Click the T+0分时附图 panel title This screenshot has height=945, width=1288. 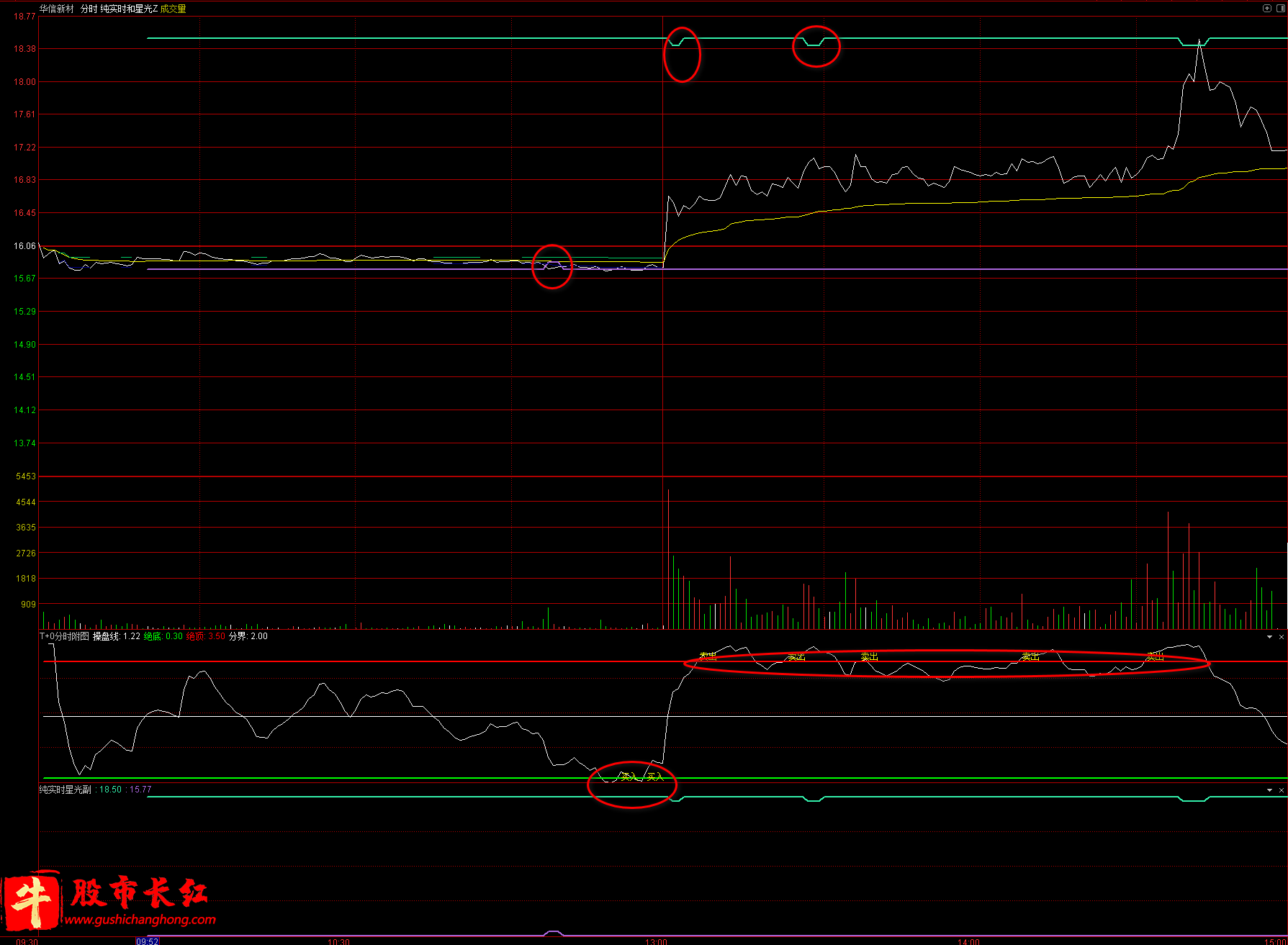[x=65, y=636]
